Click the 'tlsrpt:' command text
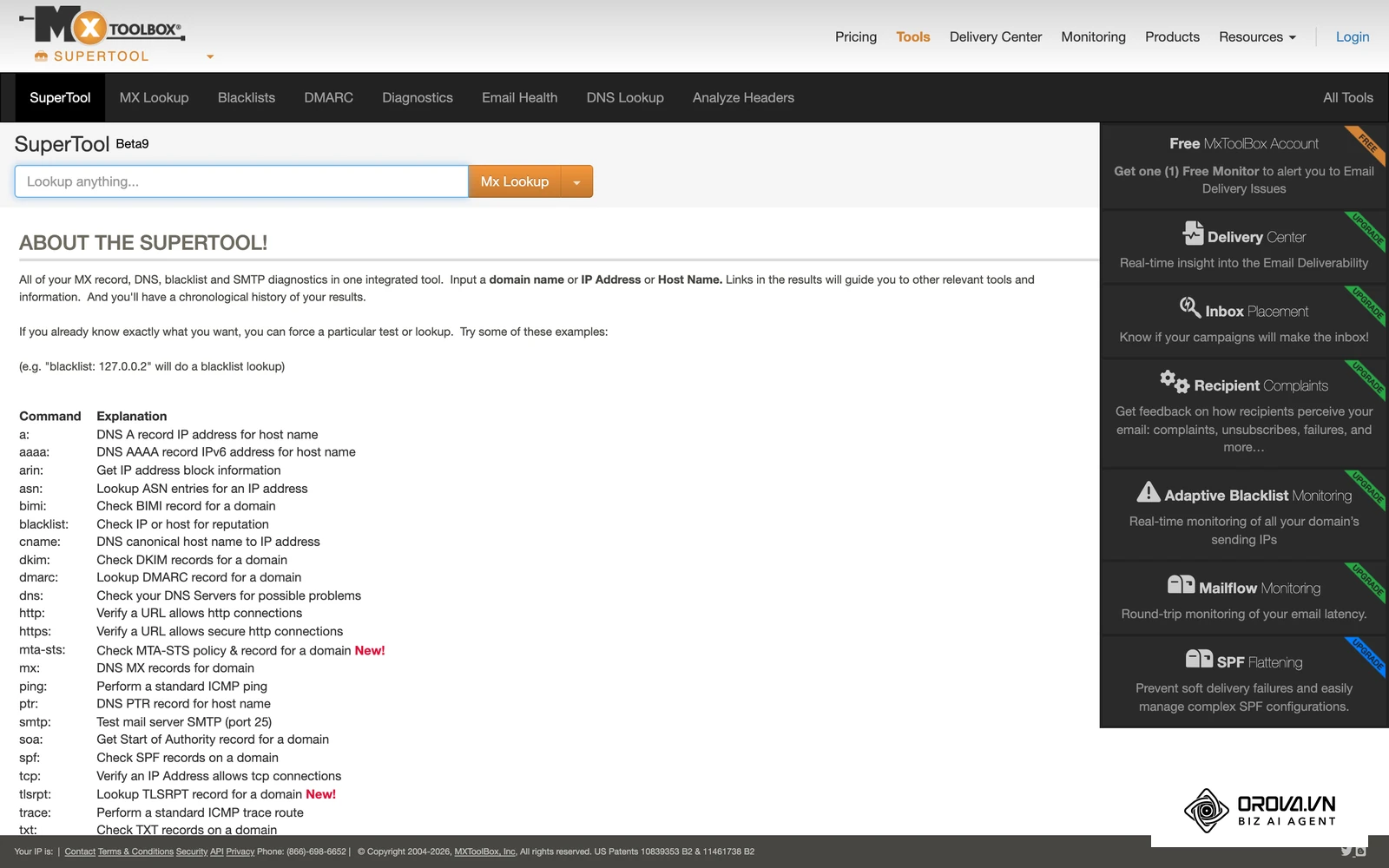This screenshot has width=1389, height=868. pyautogui.click(x=36, y=794)
